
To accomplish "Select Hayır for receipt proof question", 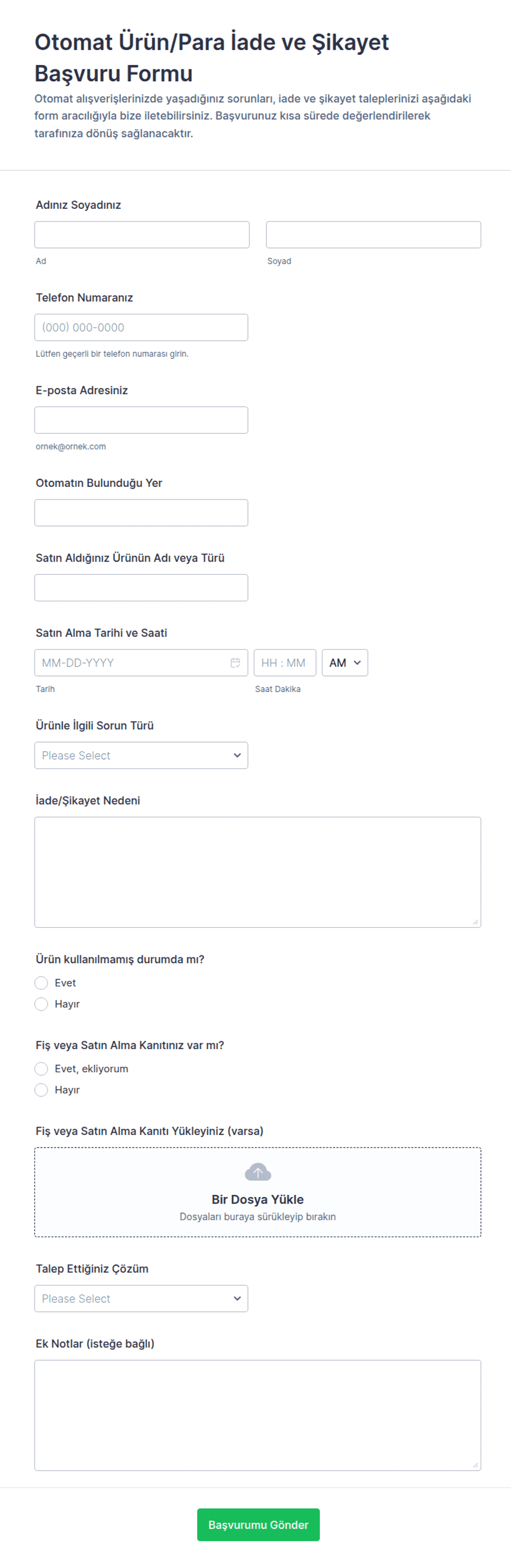I will [41, 1089].
